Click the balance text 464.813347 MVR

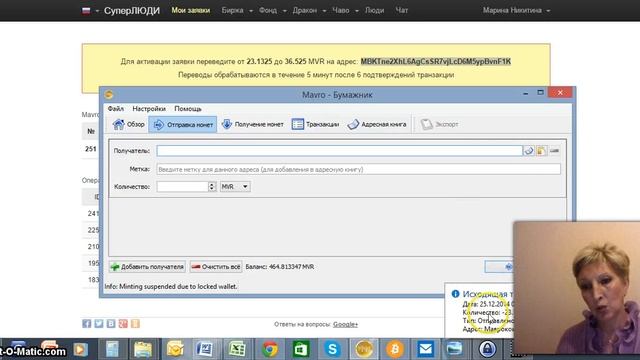(x=280, y=267)
